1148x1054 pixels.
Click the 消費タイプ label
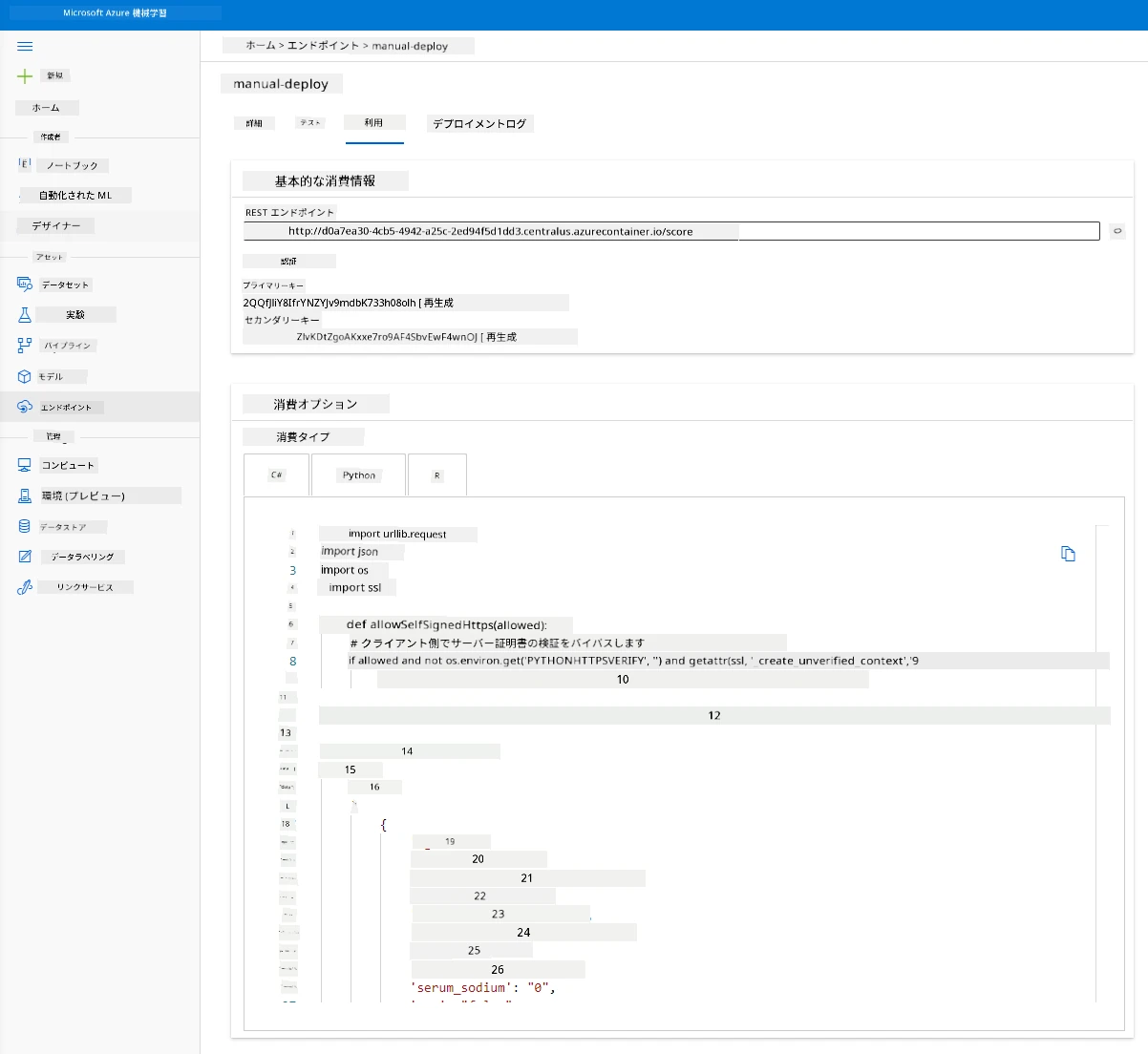click(x=303, y=436)
